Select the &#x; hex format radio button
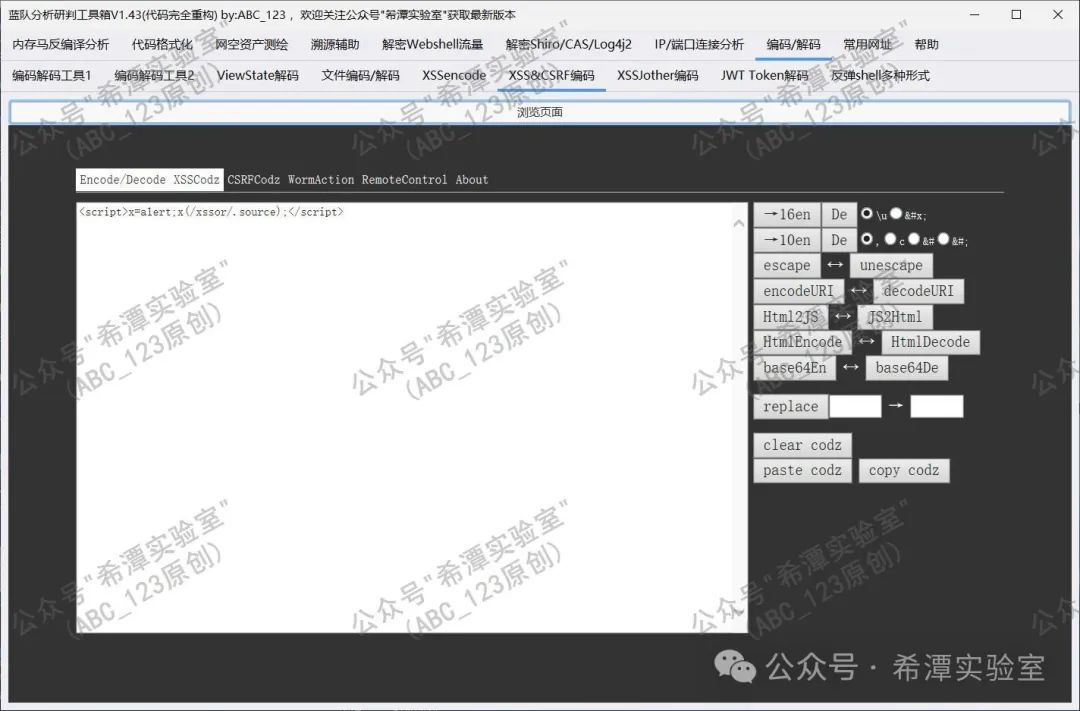 click(x=896, y=214)
